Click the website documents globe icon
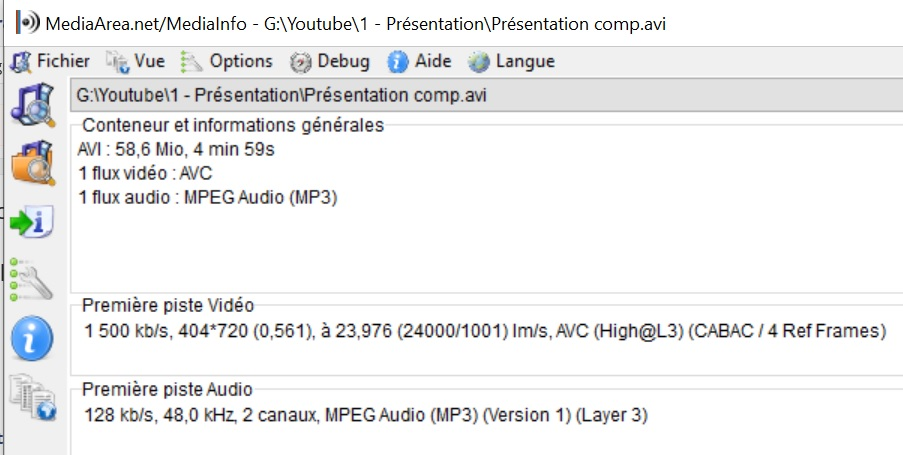903x455 pixels. click(33, 397)
